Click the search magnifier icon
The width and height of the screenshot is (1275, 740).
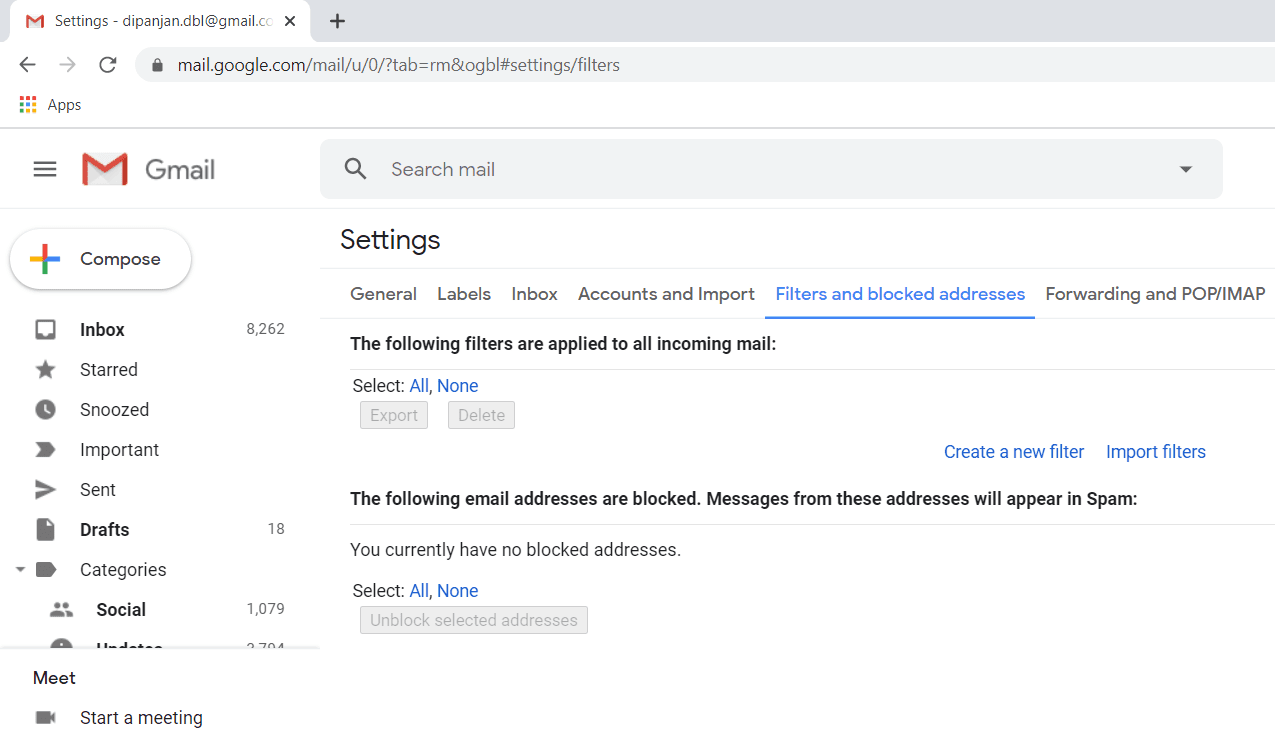coord(355,169)
